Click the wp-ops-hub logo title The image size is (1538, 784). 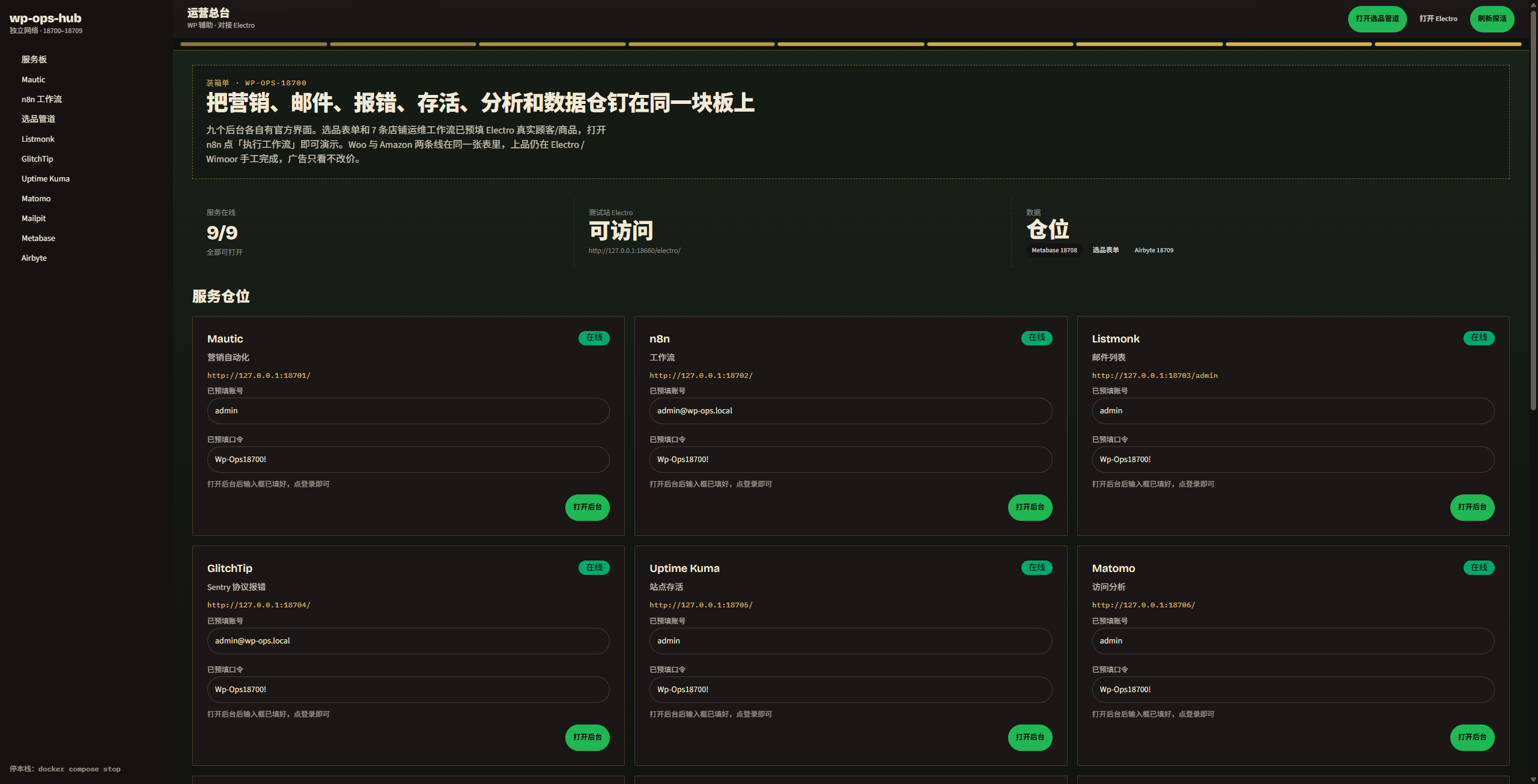pyautogui.click(x=46, y=19)
